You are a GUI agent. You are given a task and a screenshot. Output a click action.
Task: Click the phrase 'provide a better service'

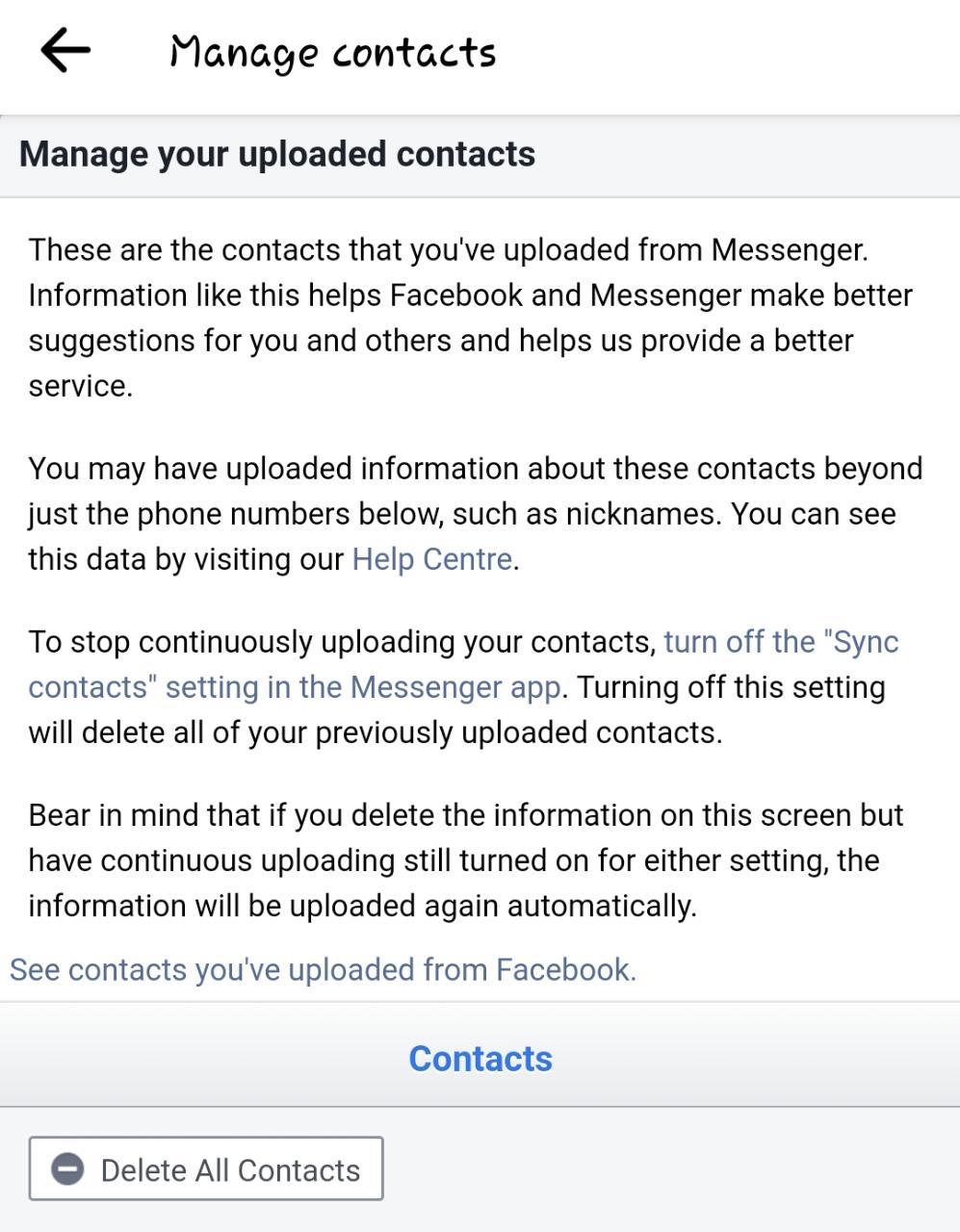point(746,341)
